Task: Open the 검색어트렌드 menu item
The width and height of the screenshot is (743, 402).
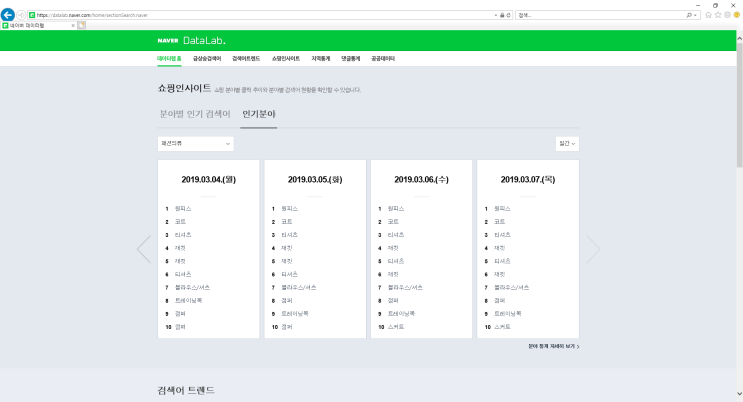Action: click(x=246, y=59)
